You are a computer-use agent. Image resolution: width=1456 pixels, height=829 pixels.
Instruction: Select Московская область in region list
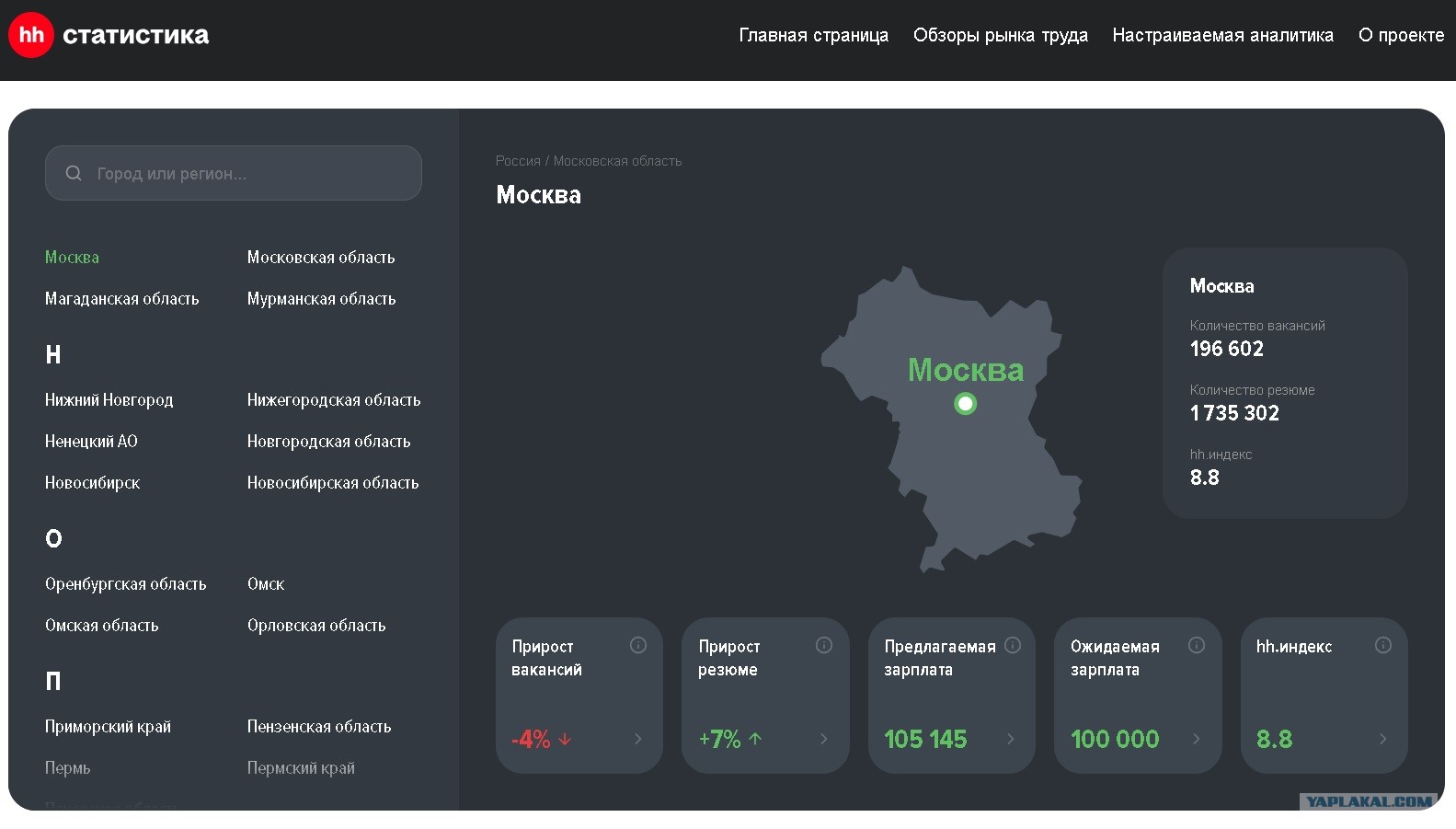point(321,258)
